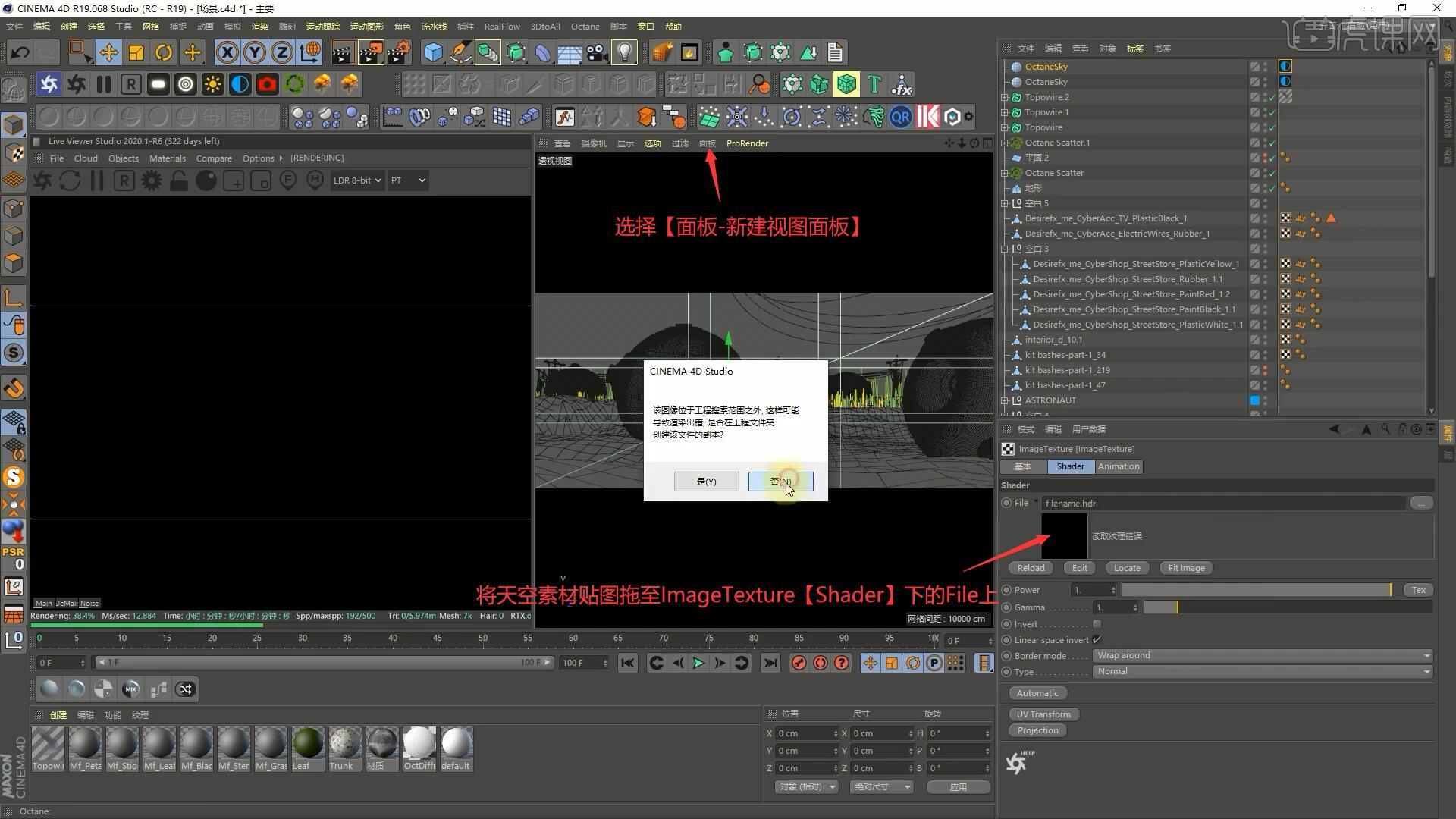Toggle Live Viewer lock resolution icon

(x=179, y=180)
